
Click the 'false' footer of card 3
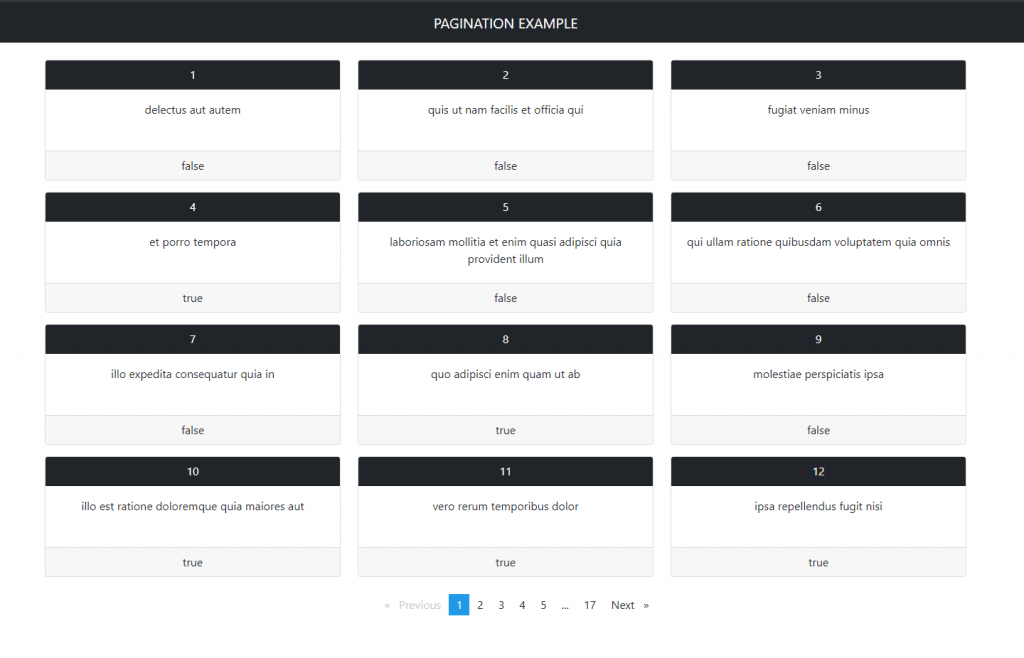pyautogui.click(x=818, y=166)
